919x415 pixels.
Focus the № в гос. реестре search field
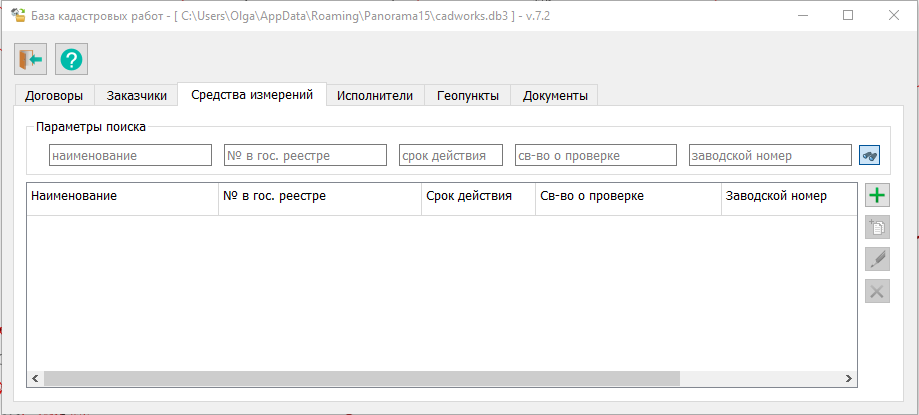click(305, 155)
